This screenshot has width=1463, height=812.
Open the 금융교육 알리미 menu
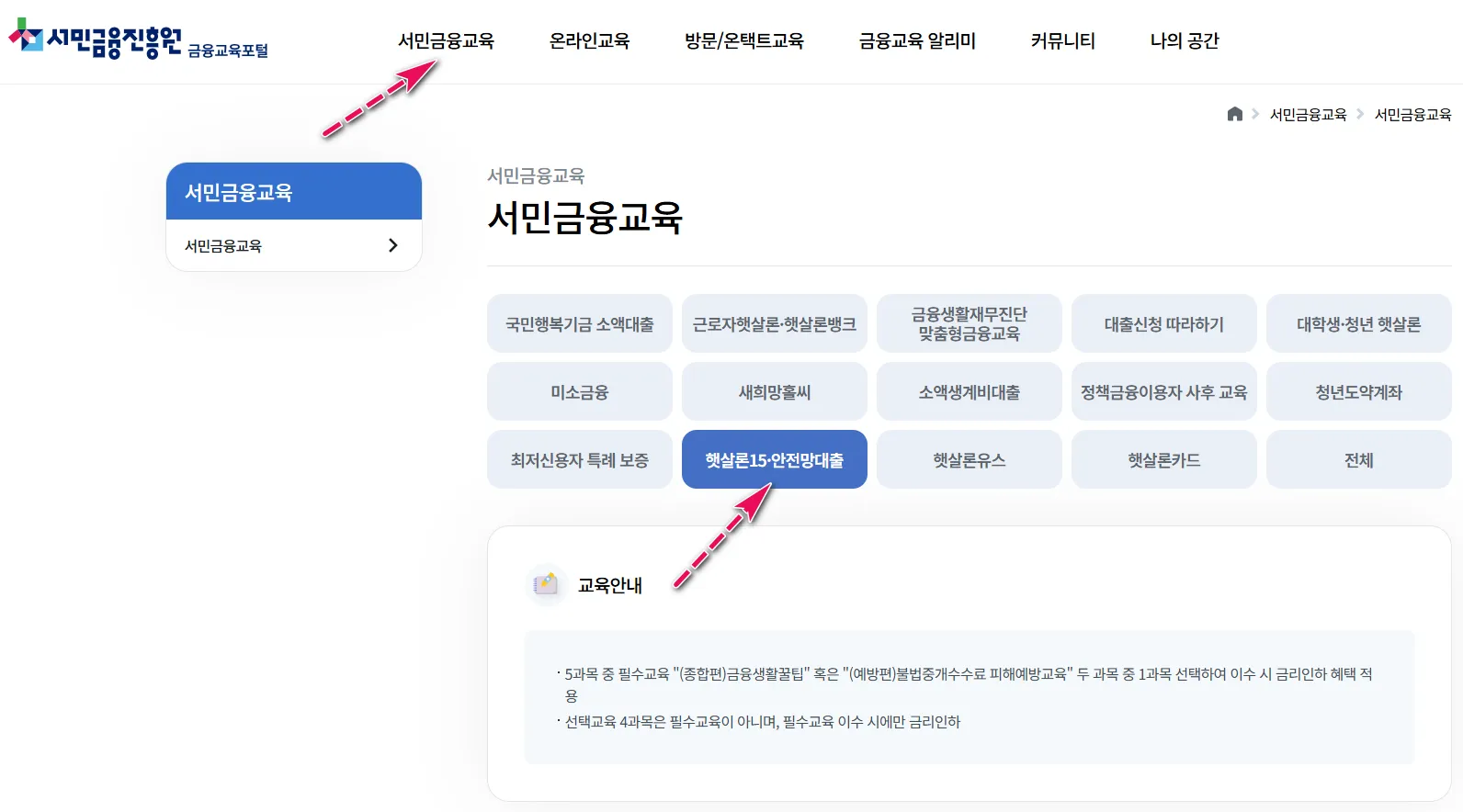[917, 40]
